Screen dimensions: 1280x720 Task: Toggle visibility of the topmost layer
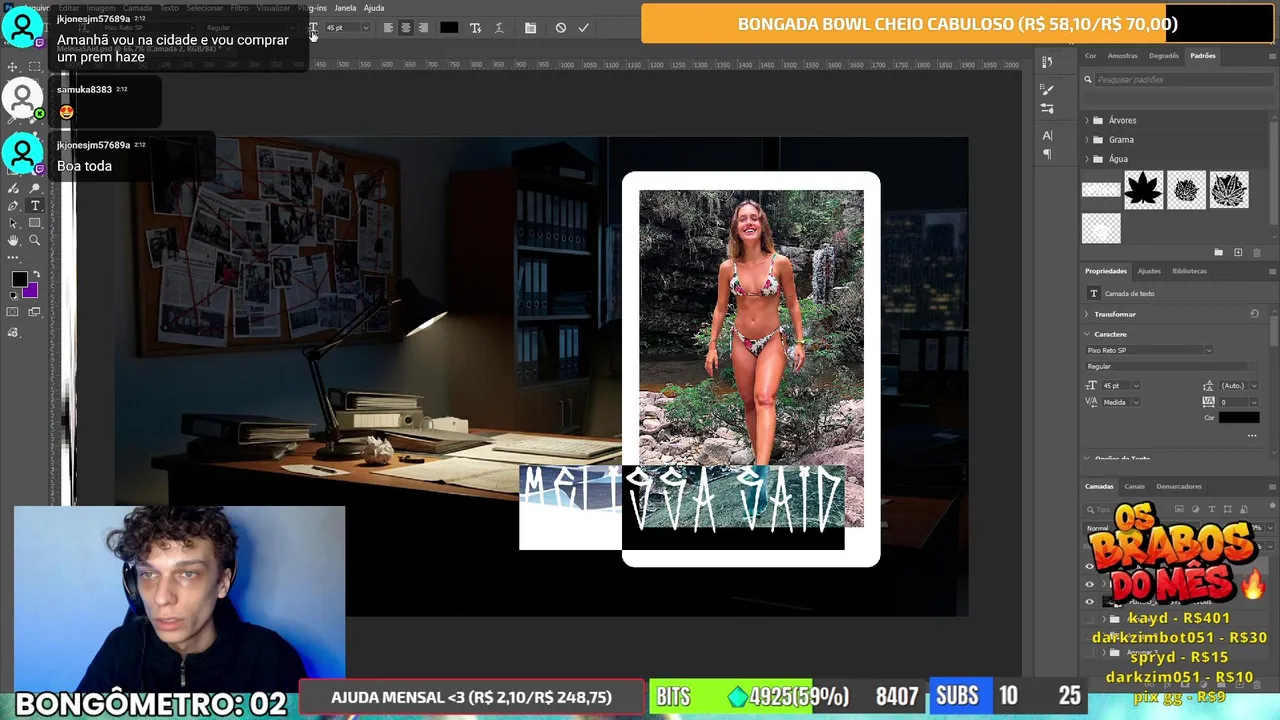tap(1090, 566)
